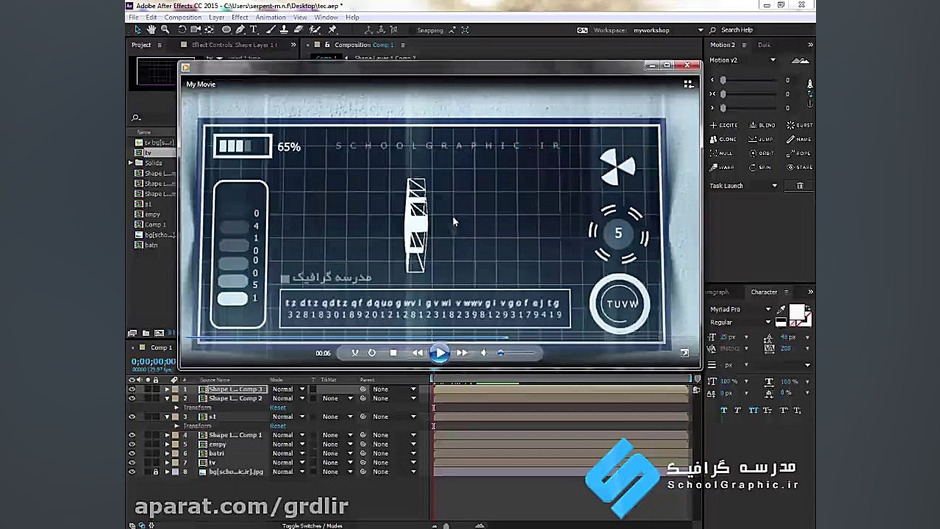
Task: Open the Composition menu
Action: coord(183,17)
